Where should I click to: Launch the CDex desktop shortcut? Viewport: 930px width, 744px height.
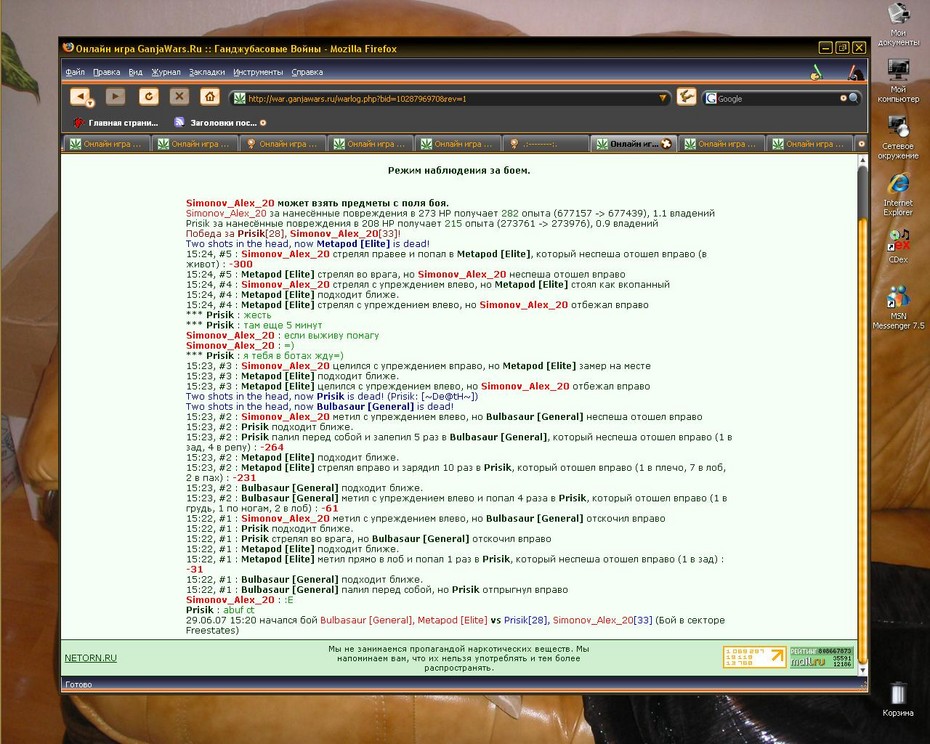[898, 246]
